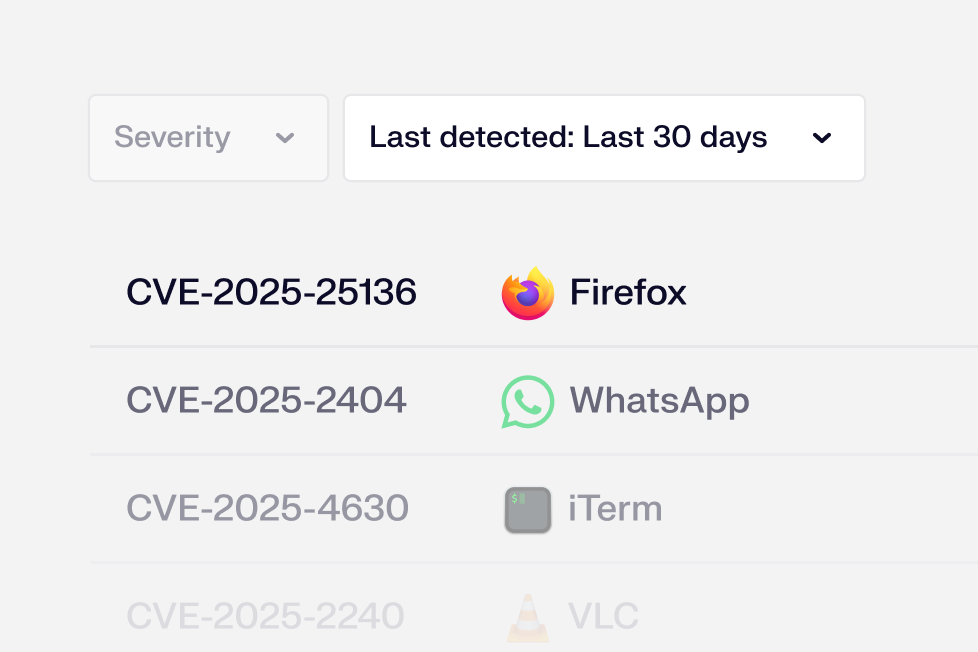Select the Firefox icon next to CVE-2025-25136
The image size is (978, 652).
click(x=527, y=293)
